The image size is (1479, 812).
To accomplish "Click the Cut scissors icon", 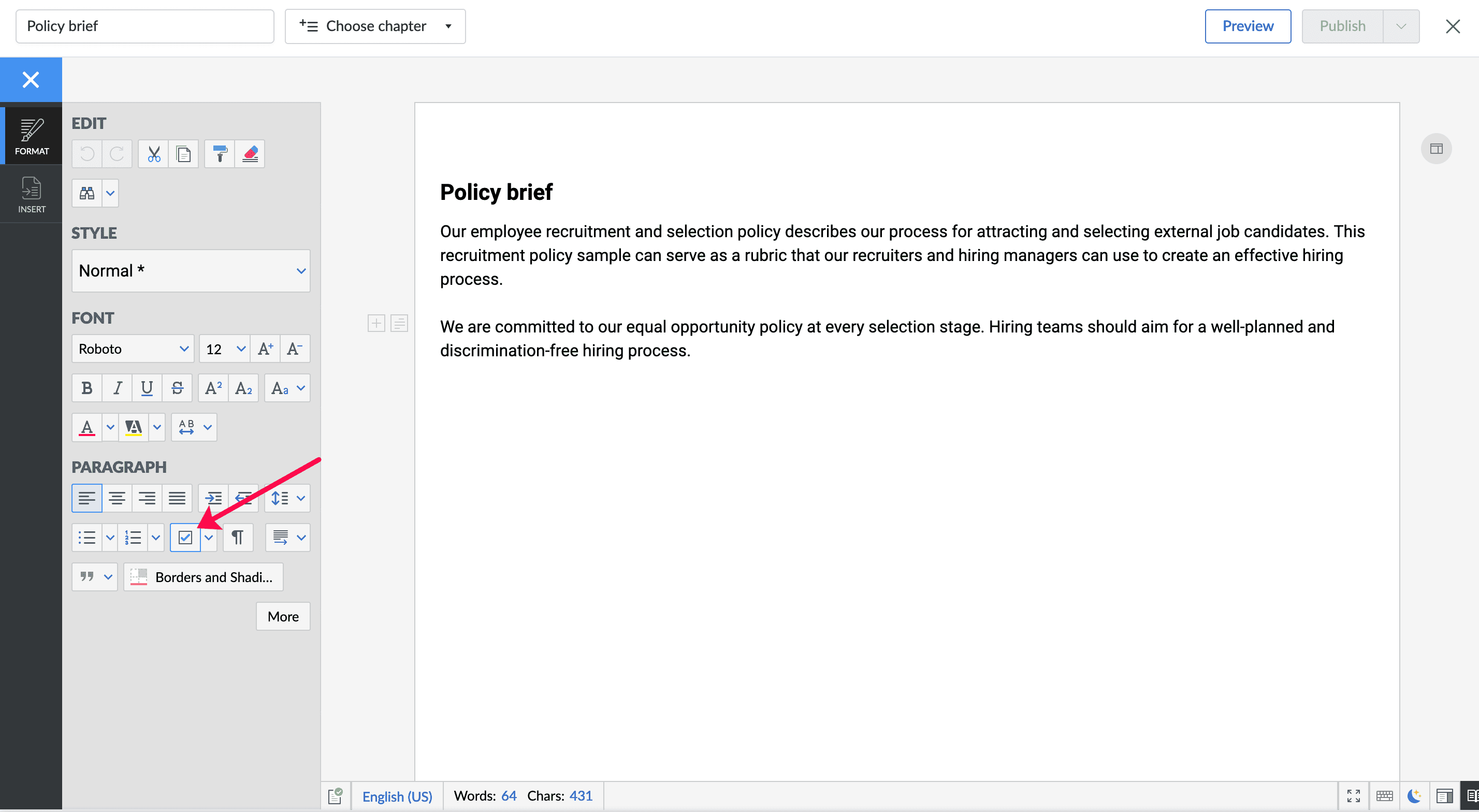I will coord(153,154).
